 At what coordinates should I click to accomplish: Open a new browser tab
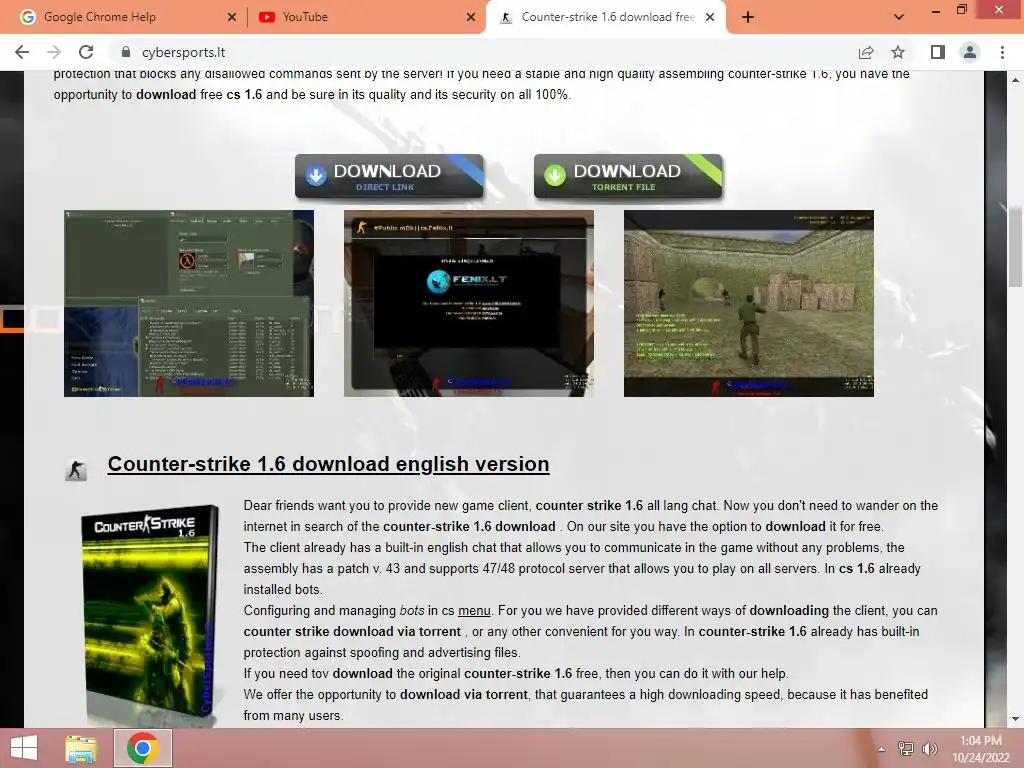click(x=748, y=17)
